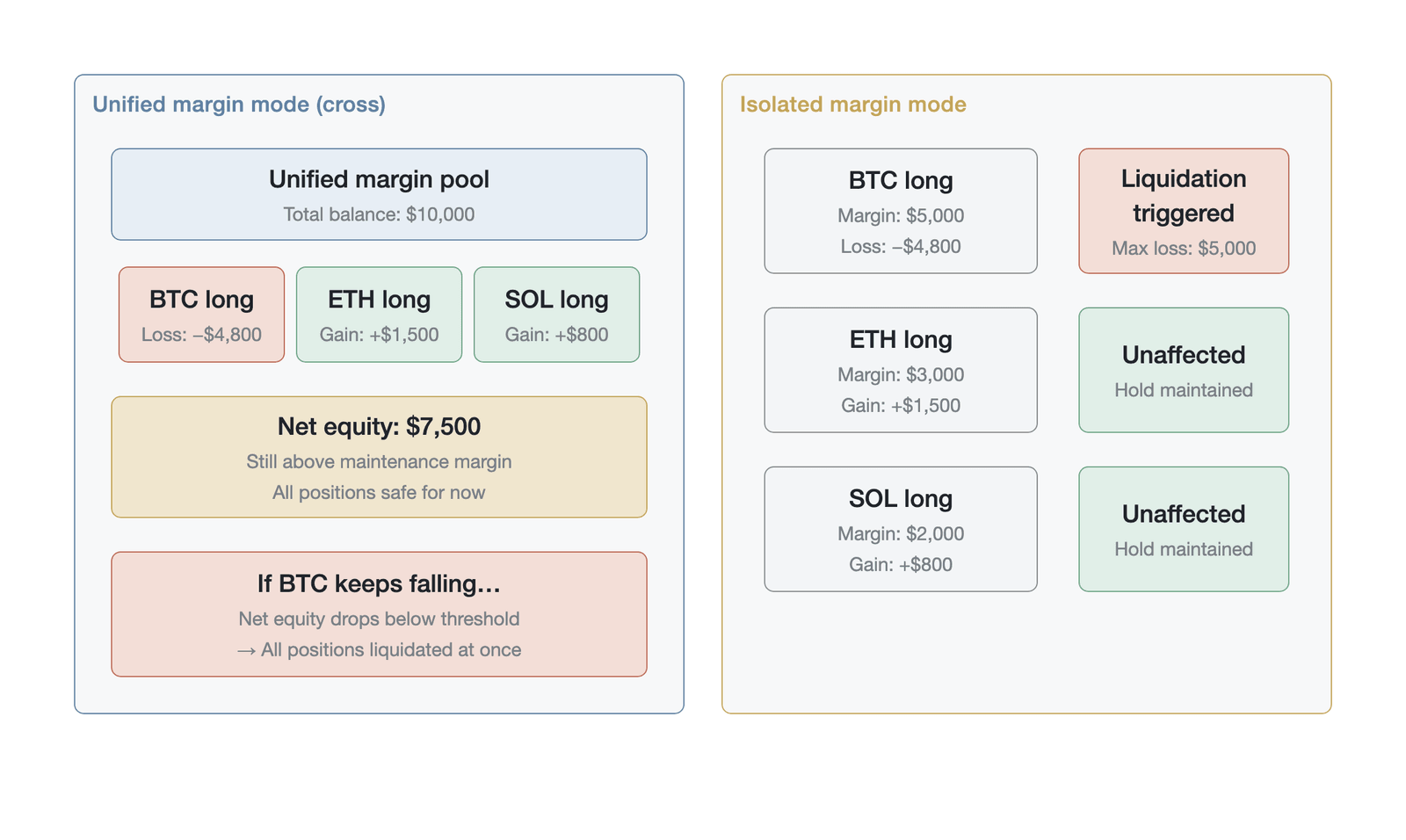Select the Unified margin mode (cross) heading

239,105
